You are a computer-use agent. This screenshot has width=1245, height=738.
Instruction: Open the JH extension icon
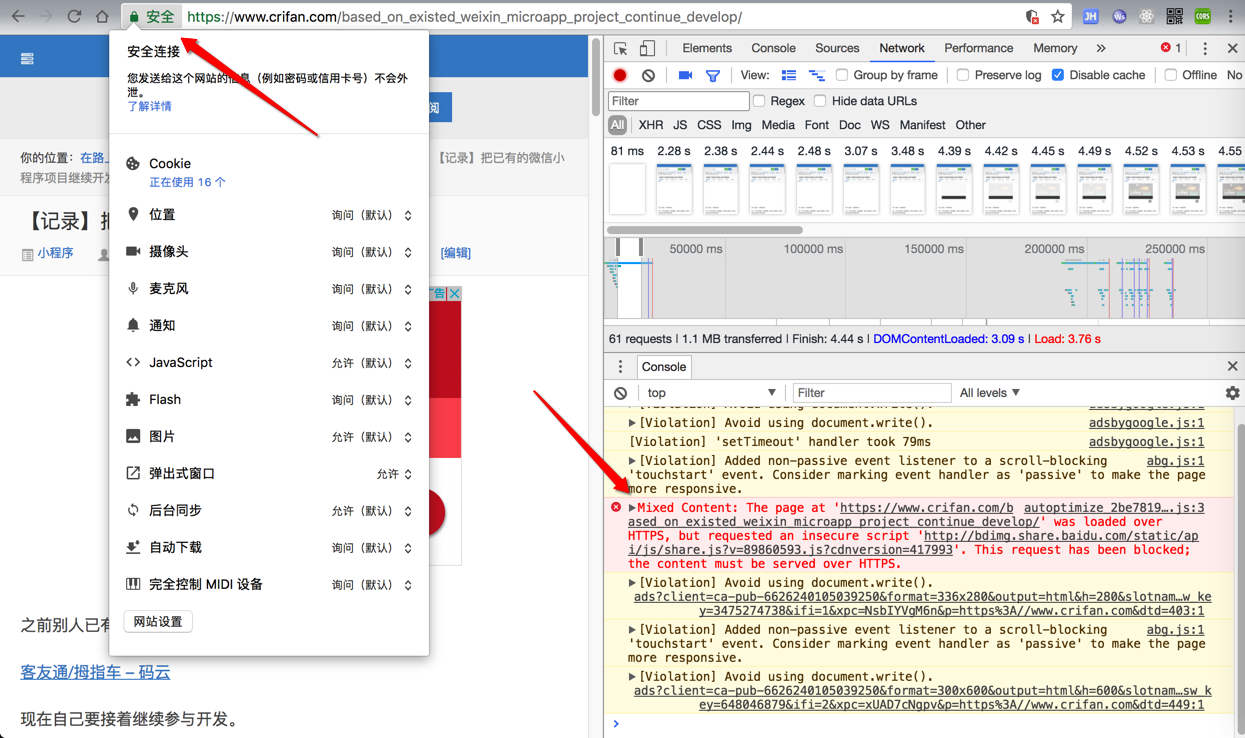1091,17
